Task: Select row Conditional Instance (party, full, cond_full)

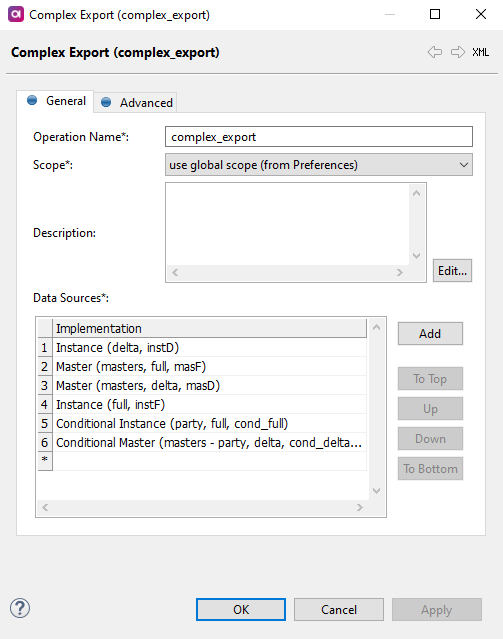Action: [210, 423]
